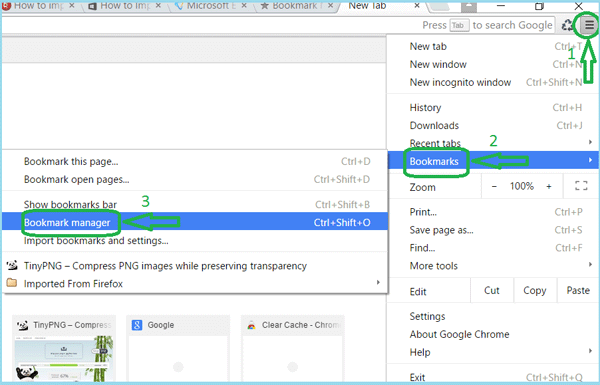Click the fullscreen icon beside zoom controls
The height and width of the screenshot is (385, 600).
(x=581, y=186)
